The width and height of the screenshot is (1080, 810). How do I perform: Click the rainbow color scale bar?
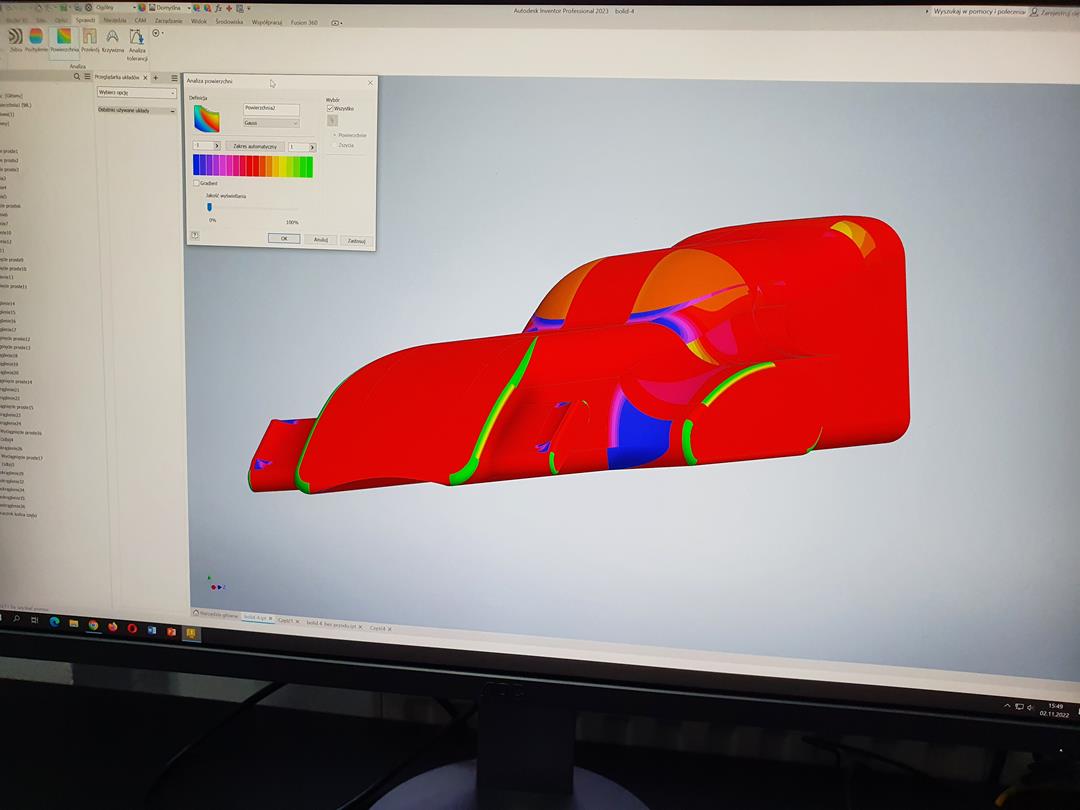tap(253, 166)
